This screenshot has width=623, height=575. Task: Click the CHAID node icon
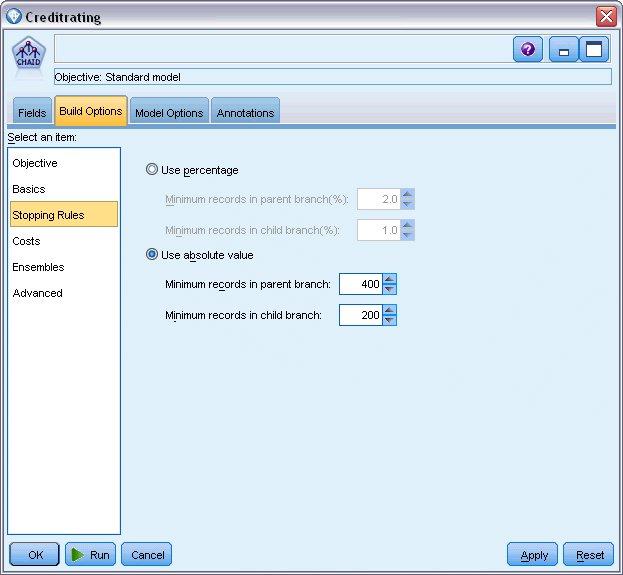click(x=28, y=54)
